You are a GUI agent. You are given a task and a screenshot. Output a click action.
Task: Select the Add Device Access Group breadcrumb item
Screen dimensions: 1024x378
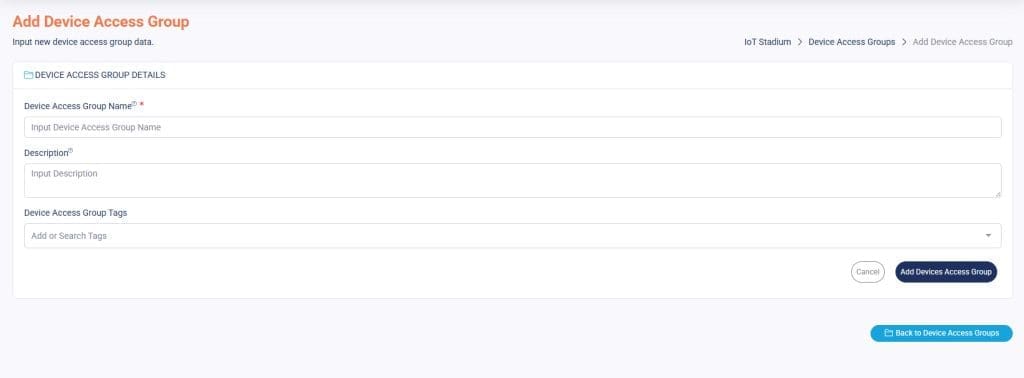(962, 42)
